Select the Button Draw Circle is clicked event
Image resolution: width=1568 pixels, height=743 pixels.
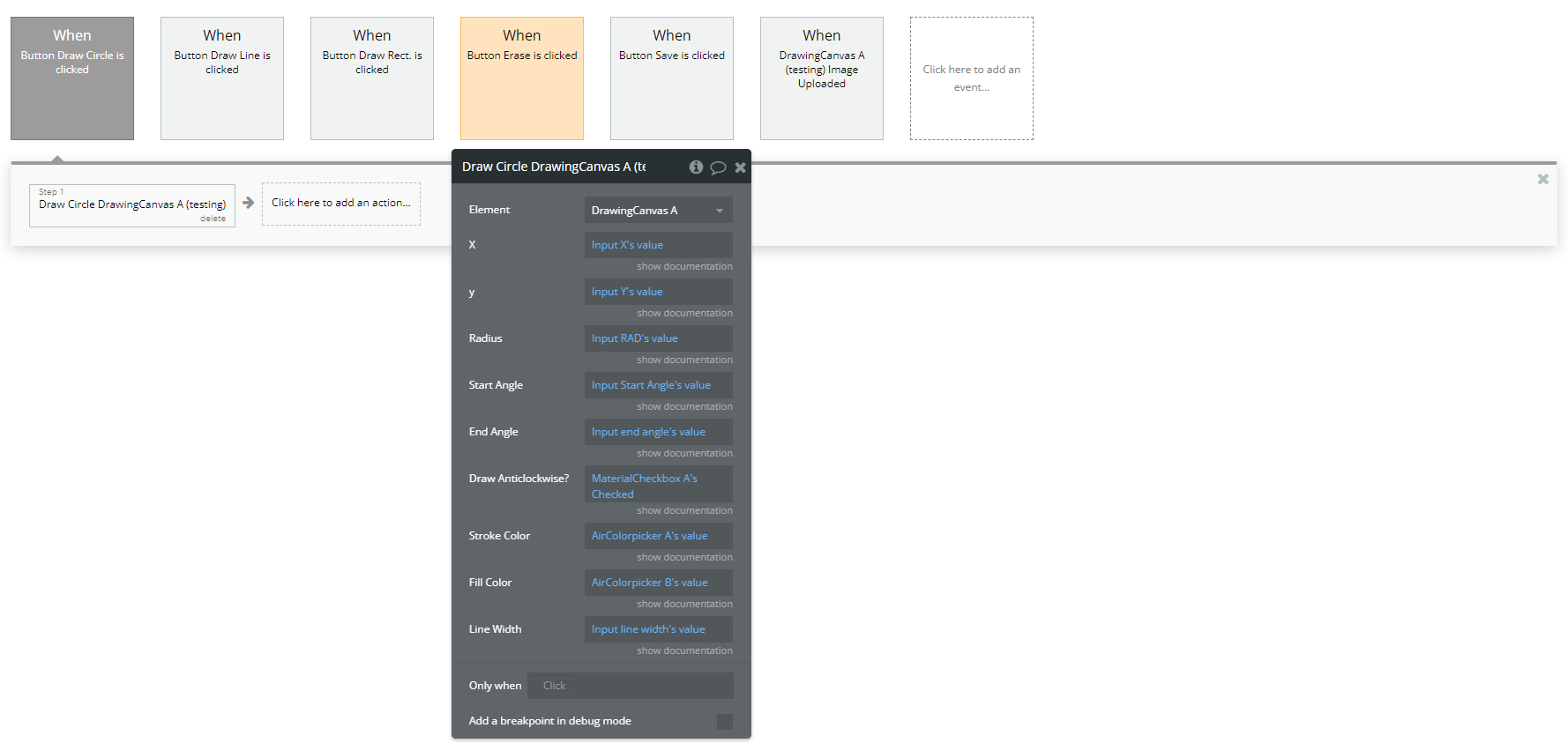[x=72, y=78]
